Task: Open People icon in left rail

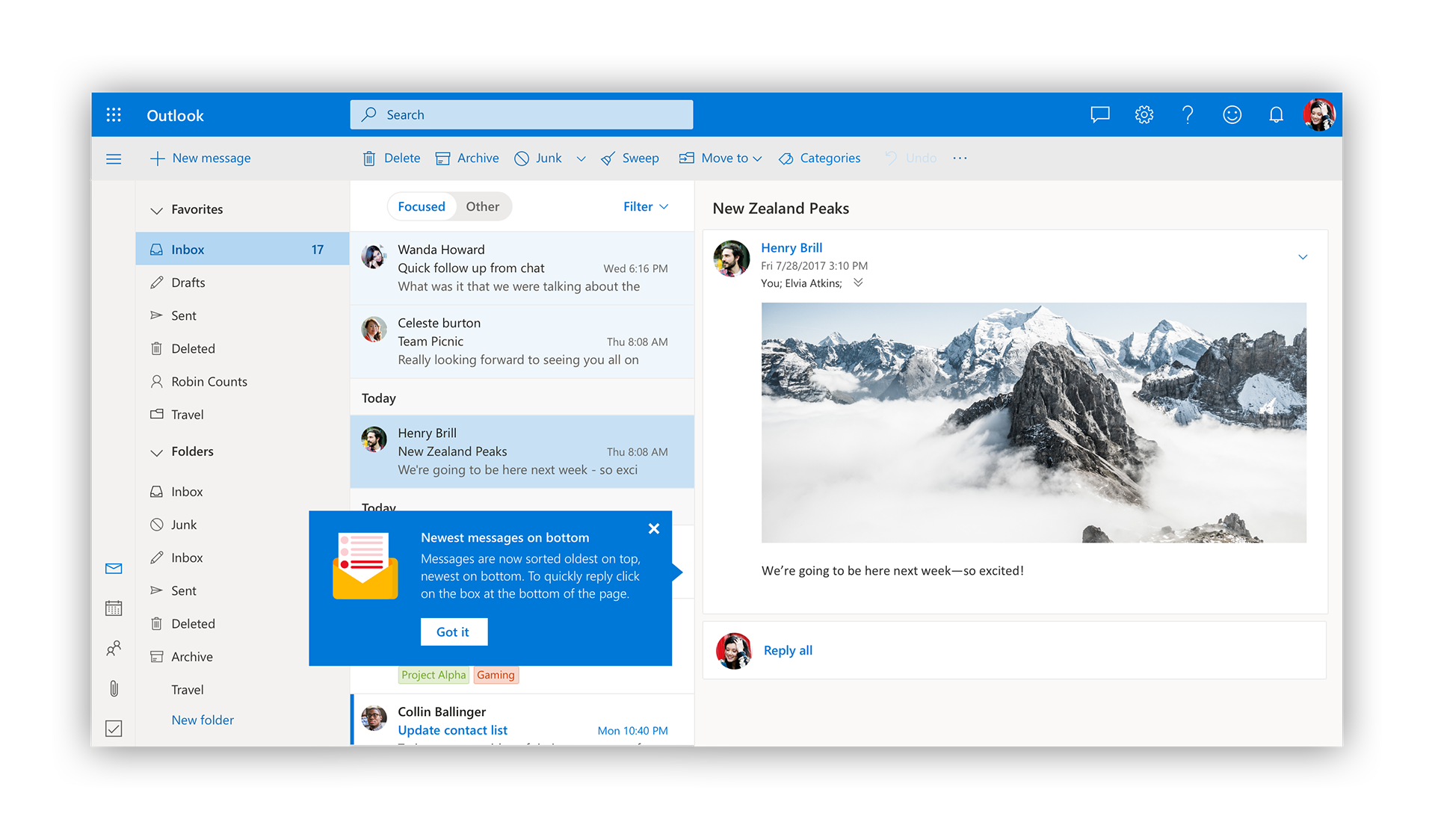Action: 114,649
